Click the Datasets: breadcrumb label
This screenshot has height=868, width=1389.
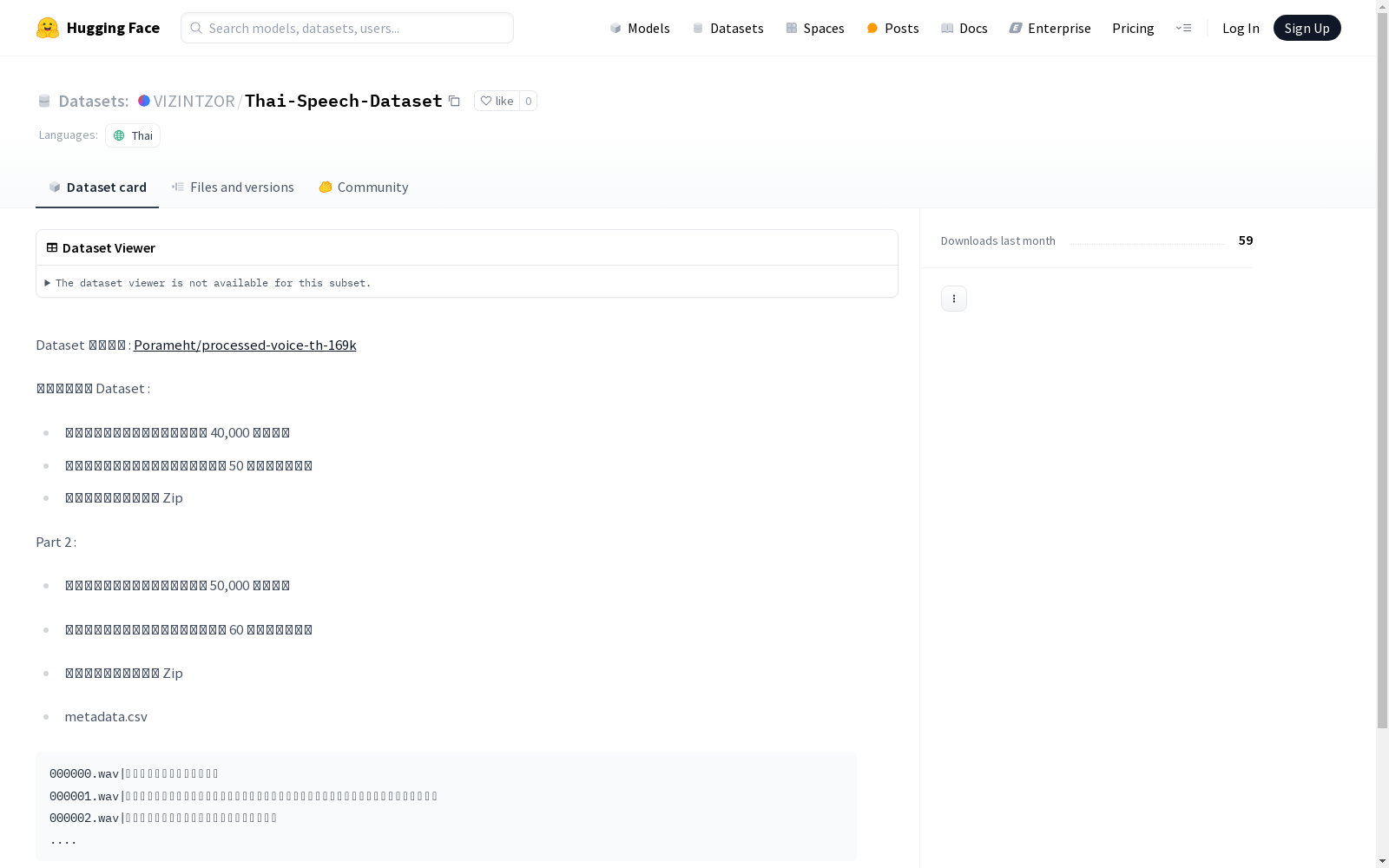pos(94,101)
